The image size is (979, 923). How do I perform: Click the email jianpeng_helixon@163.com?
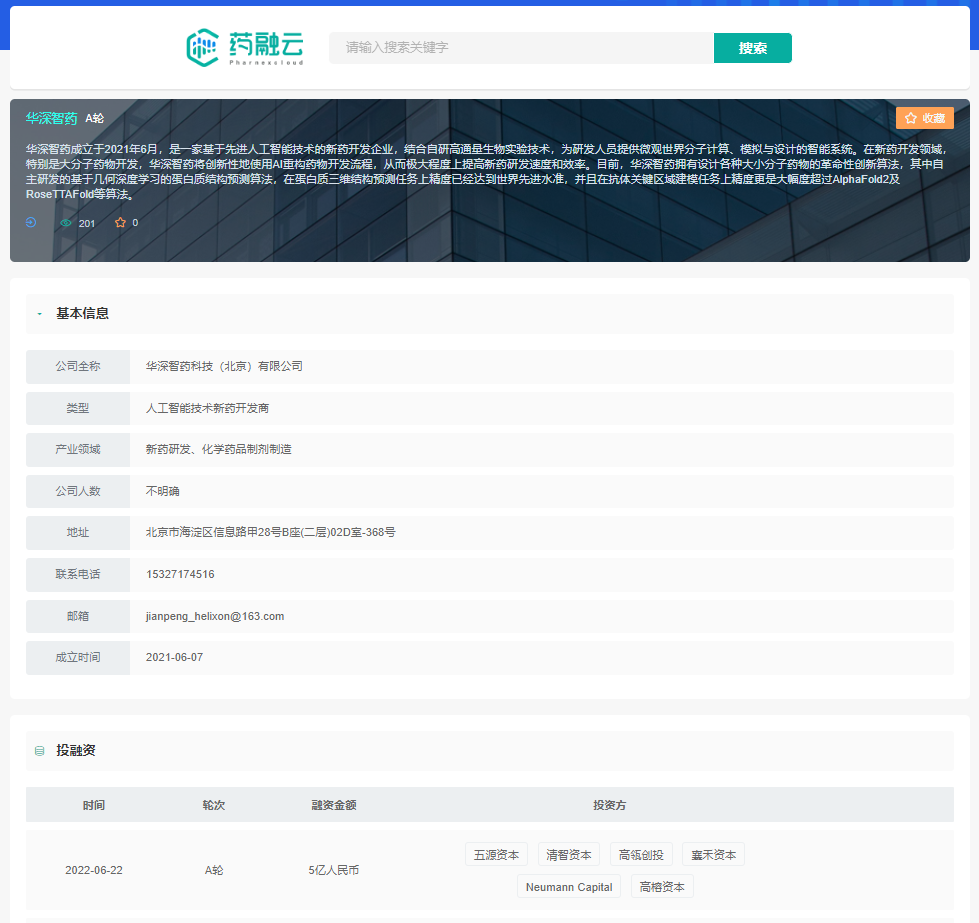[x=215, y=616]
